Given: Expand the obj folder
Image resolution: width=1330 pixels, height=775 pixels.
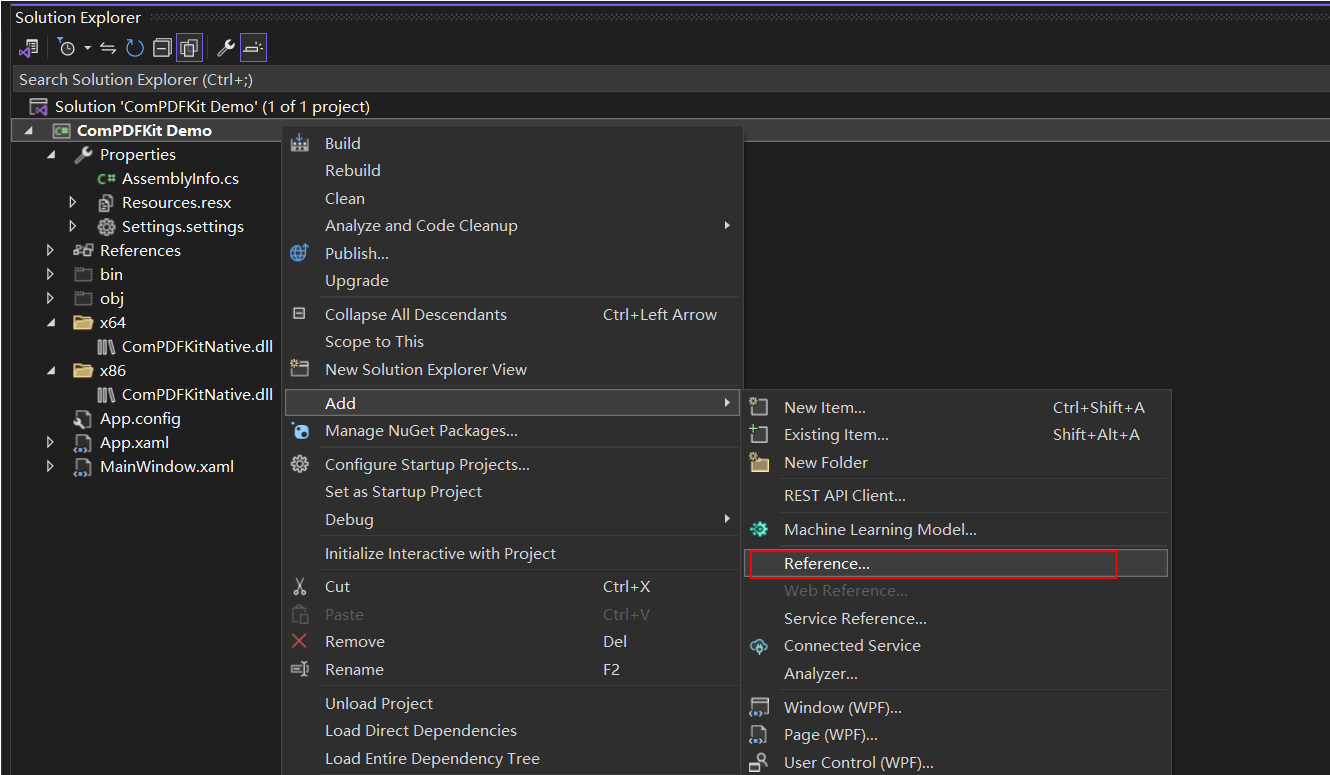Looking at the screenshot, I should (x=51, y=298).
